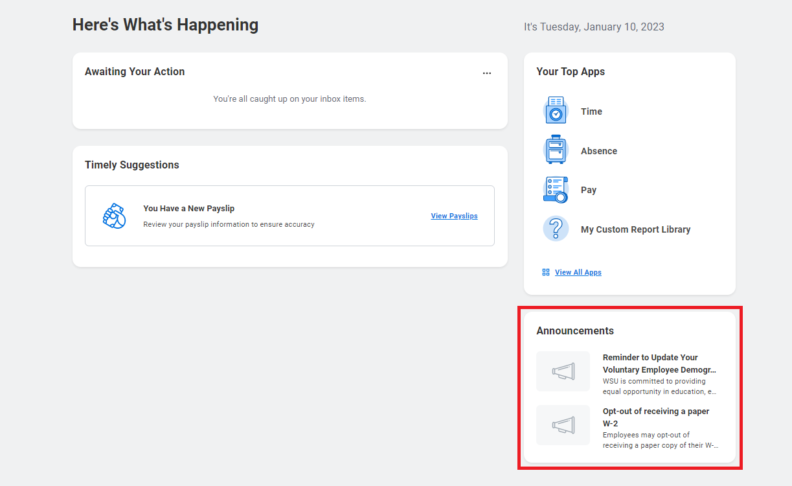Click the View All Apps link text
The image size is (792, 486).
(x=578, y=272)
